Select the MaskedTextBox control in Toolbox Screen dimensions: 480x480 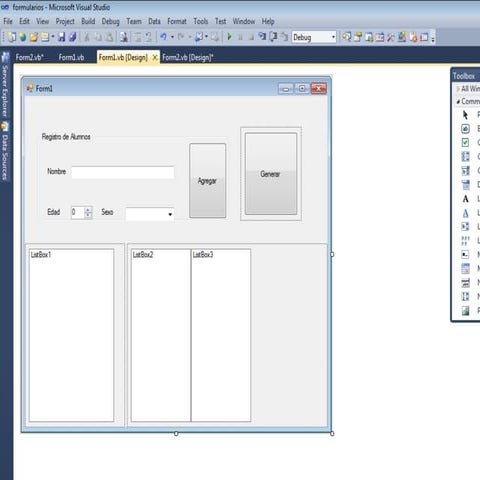point(465,255)
